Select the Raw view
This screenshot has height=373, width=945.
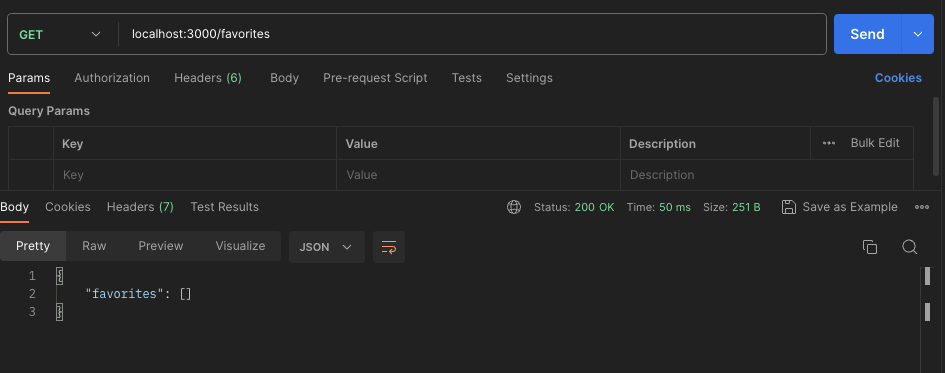[x=94, y=246]
